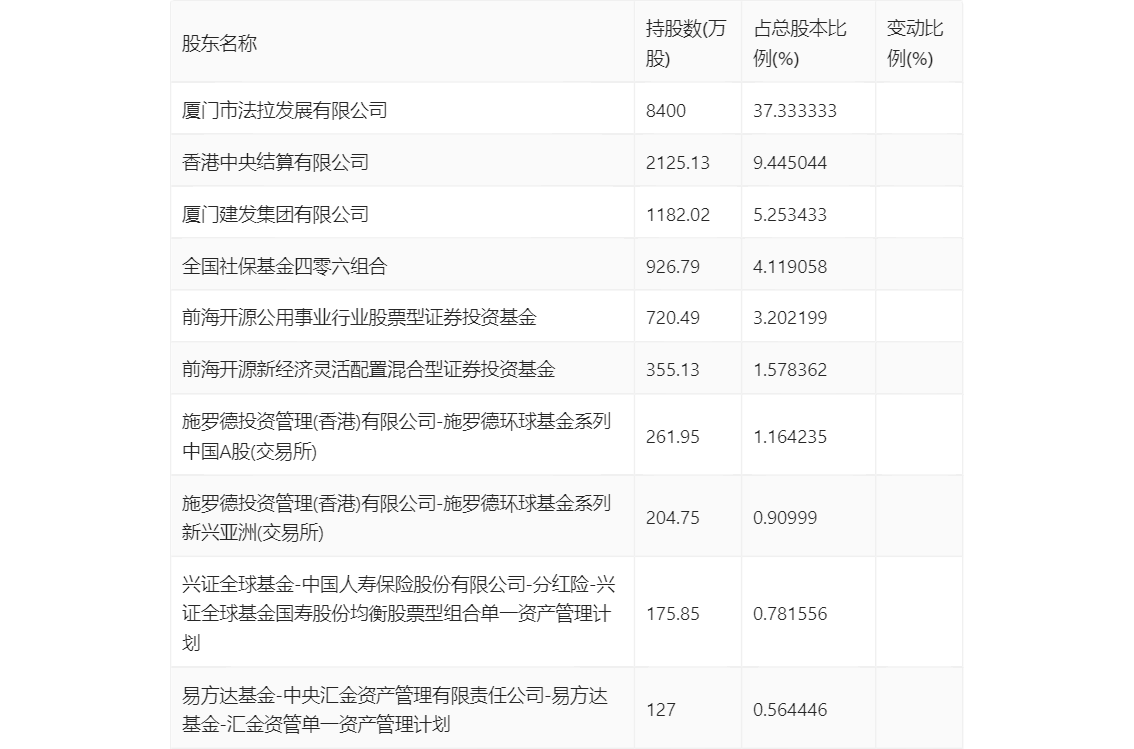Click the 261.95 shares value
The image size is (1134, 749).
[x=673, y=437]
